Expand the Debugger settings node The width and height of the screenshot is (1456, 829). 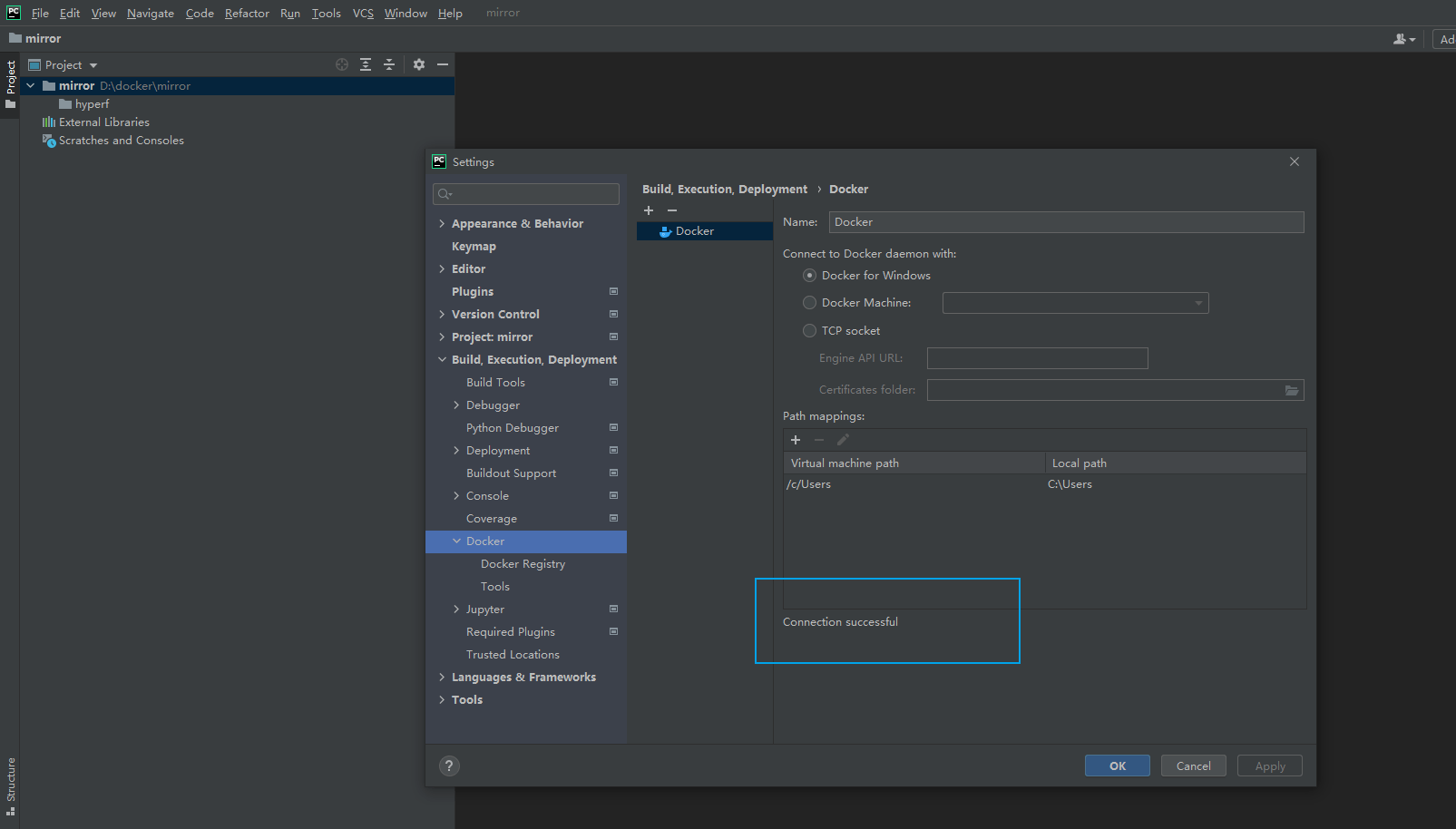click(x=456, y=405)
